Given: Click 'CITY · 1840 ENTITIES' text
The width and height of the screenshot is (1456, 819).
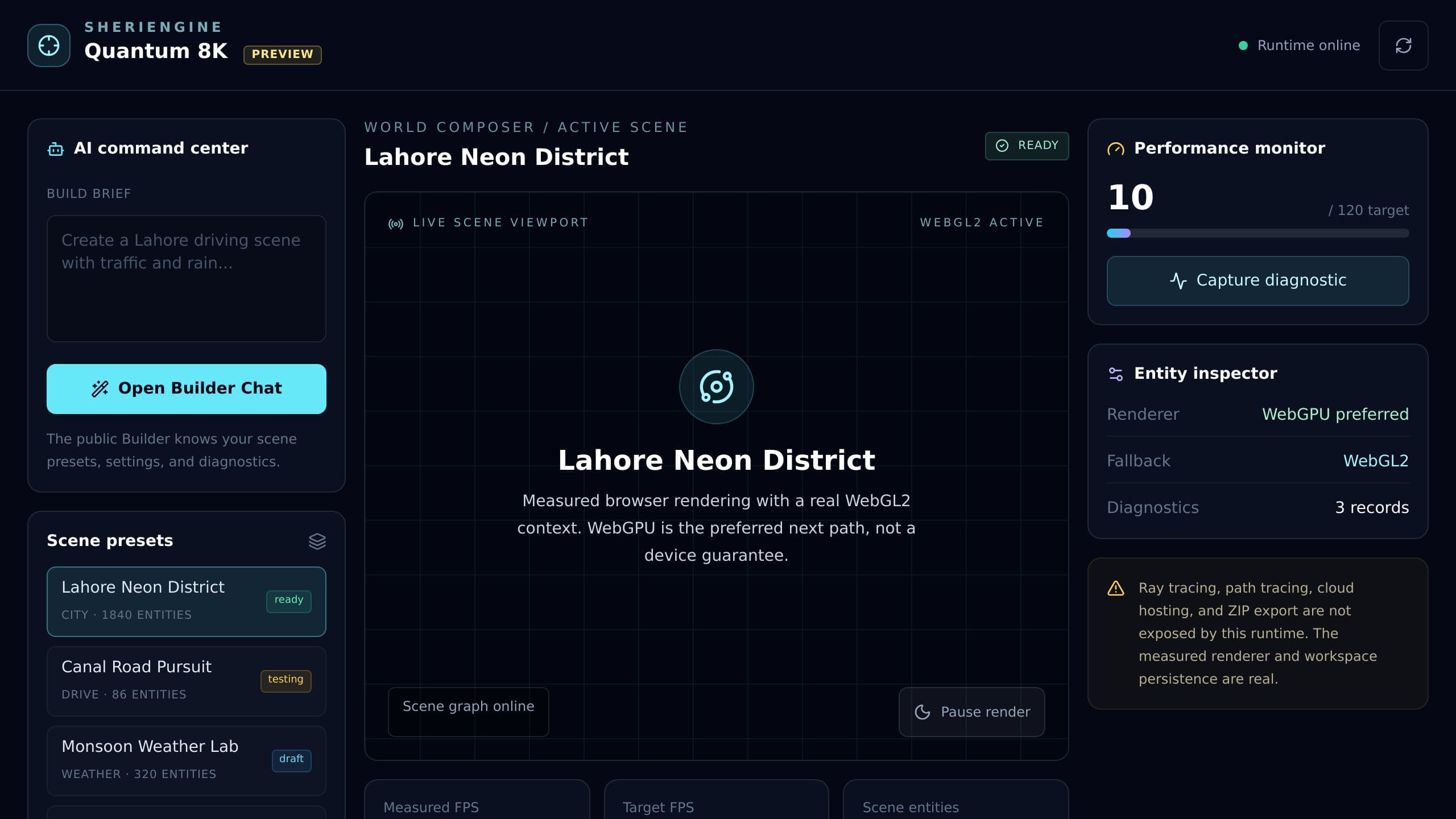Looking at the screenshot, I should (x=126, y=615).
